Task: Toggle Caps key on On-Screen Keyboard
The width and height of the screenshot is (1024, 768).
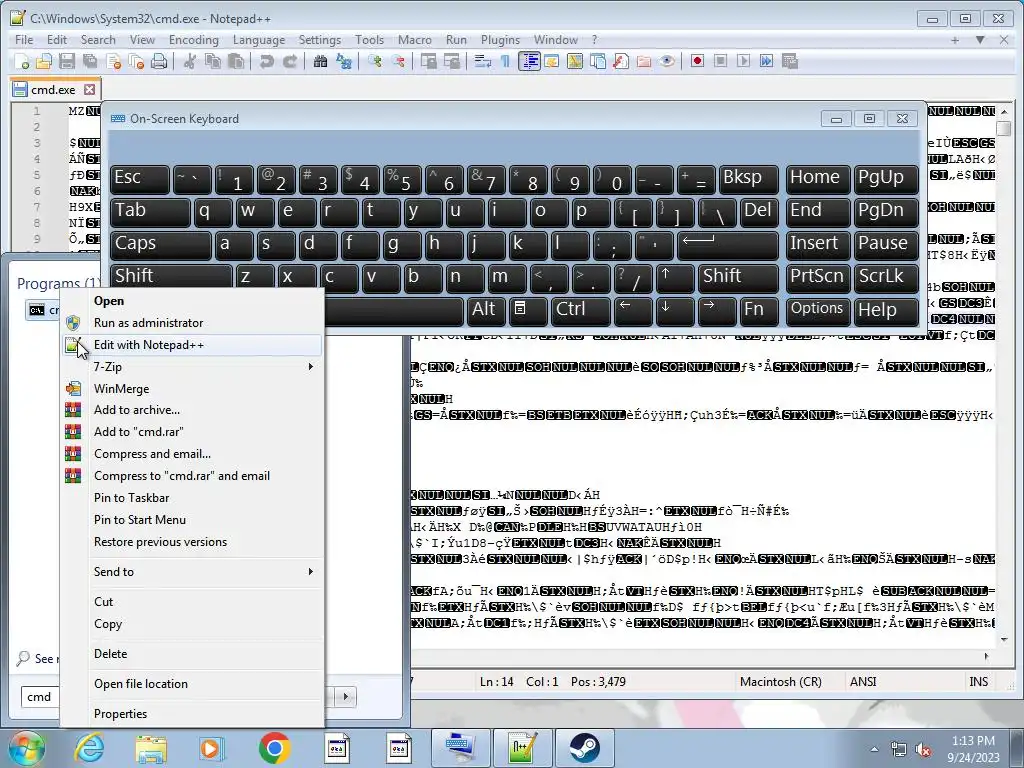Action: (160, 245)
